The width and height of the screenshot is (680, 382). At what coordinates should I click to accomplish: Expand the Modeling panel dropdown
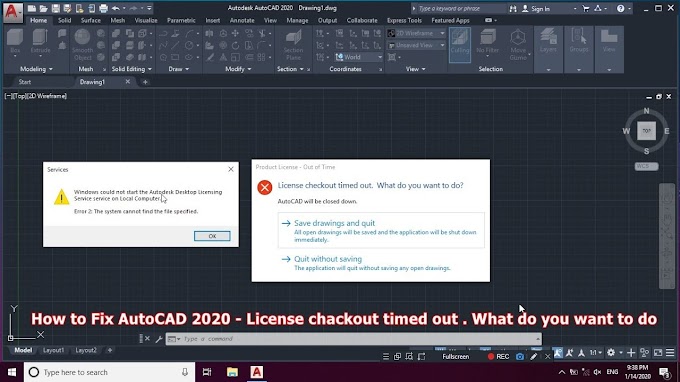click(x=36, y=69)
